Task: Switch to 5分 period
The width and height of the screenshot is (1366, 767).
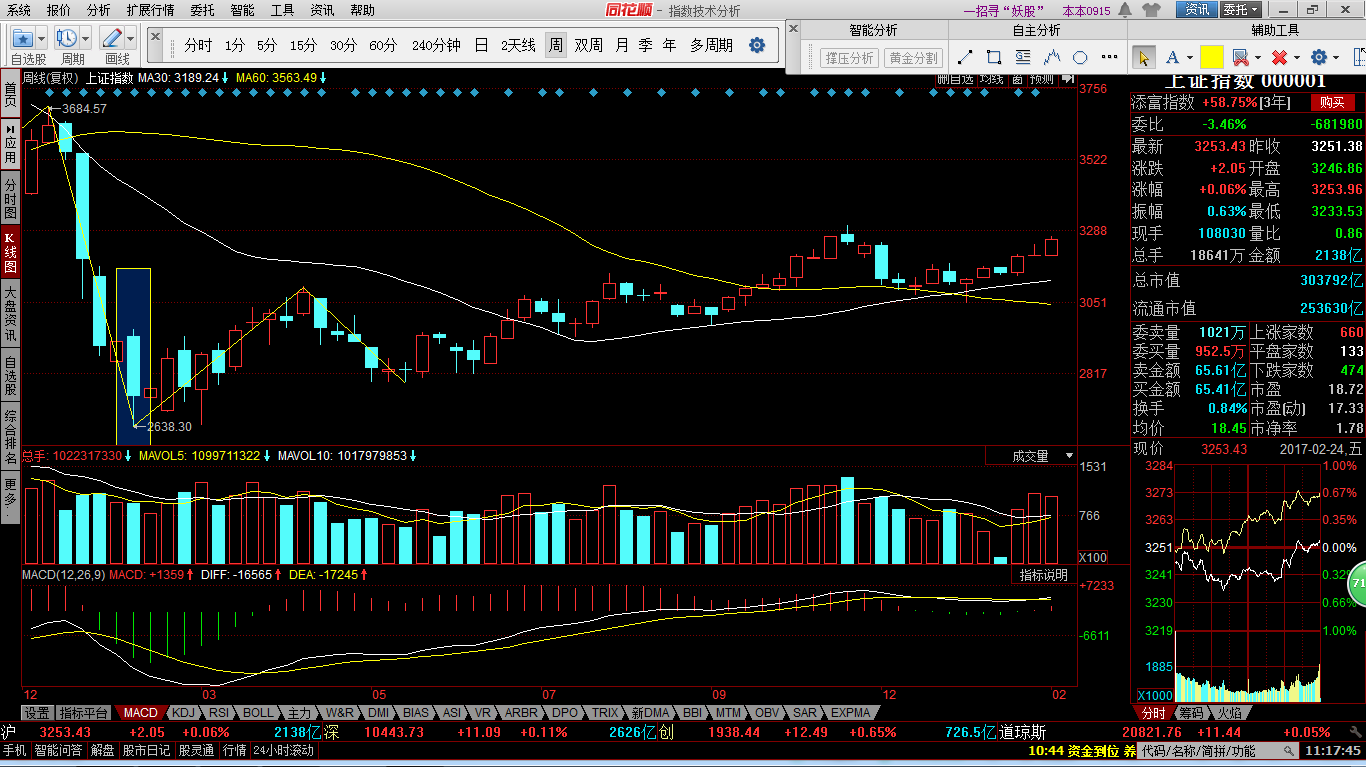Action: [266, 46]
